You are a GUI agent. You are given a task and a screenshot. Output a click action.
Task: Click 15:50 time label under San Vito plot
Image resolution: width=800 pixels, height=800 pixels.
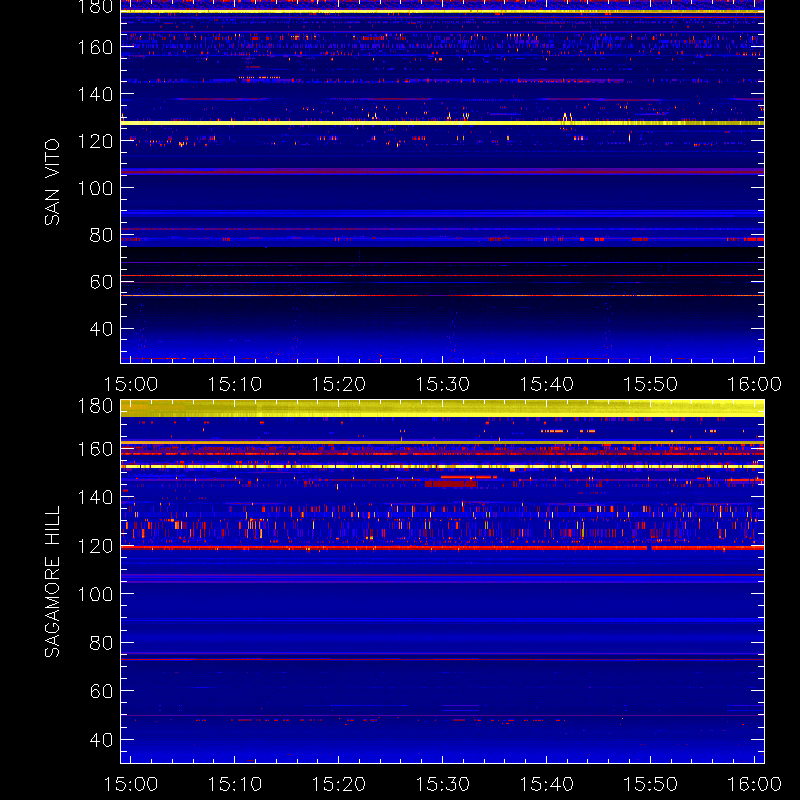tap(651, 384)
